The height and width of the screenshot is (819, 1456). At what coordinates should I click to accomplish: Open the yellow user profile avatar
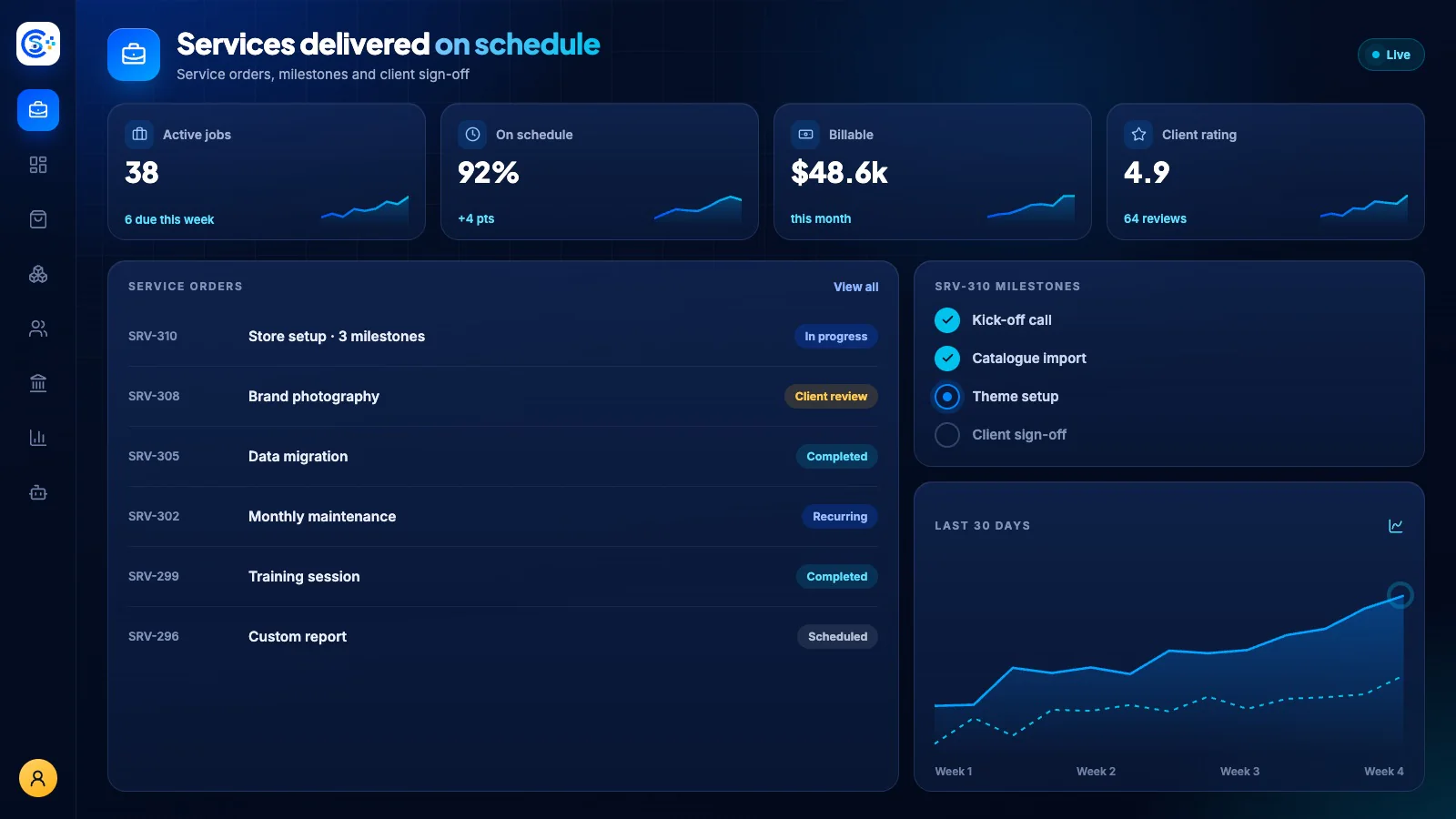38,778
